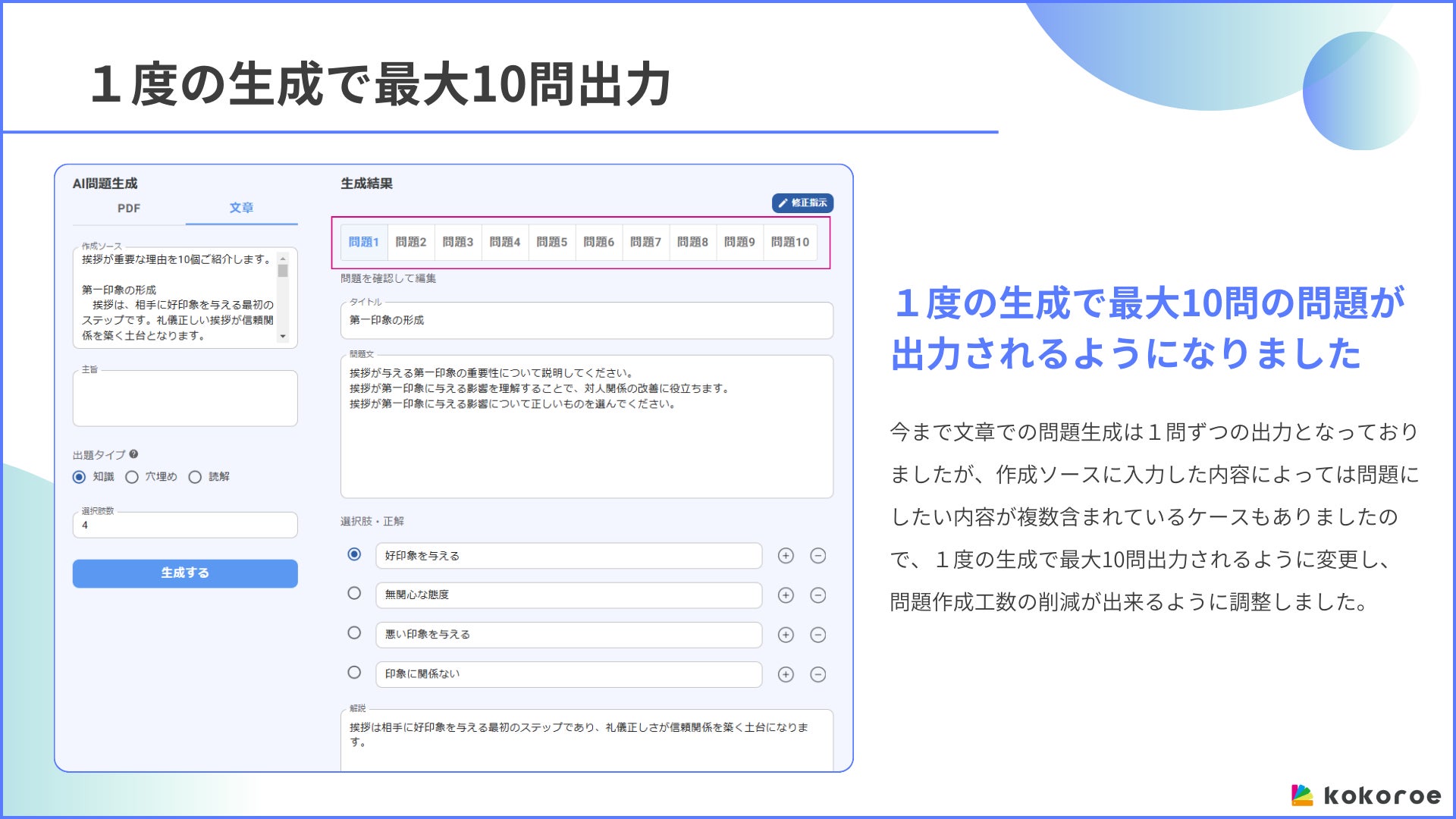This screenshot has width=1456, height=819.
Task: Click plus icon beside 無関心な態度 choice
Action: (x=786, y=595)
